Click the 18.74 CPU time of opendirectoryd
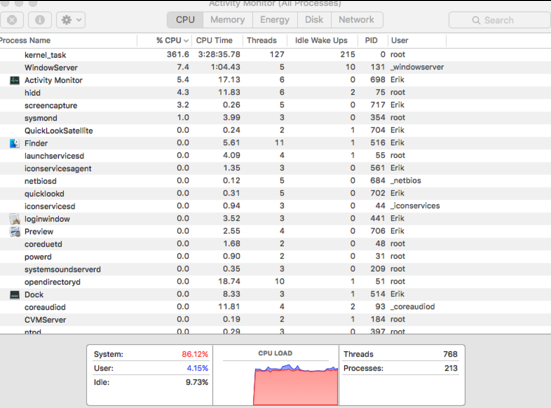This screenshot has width=551, height=408. click(229, 281)
